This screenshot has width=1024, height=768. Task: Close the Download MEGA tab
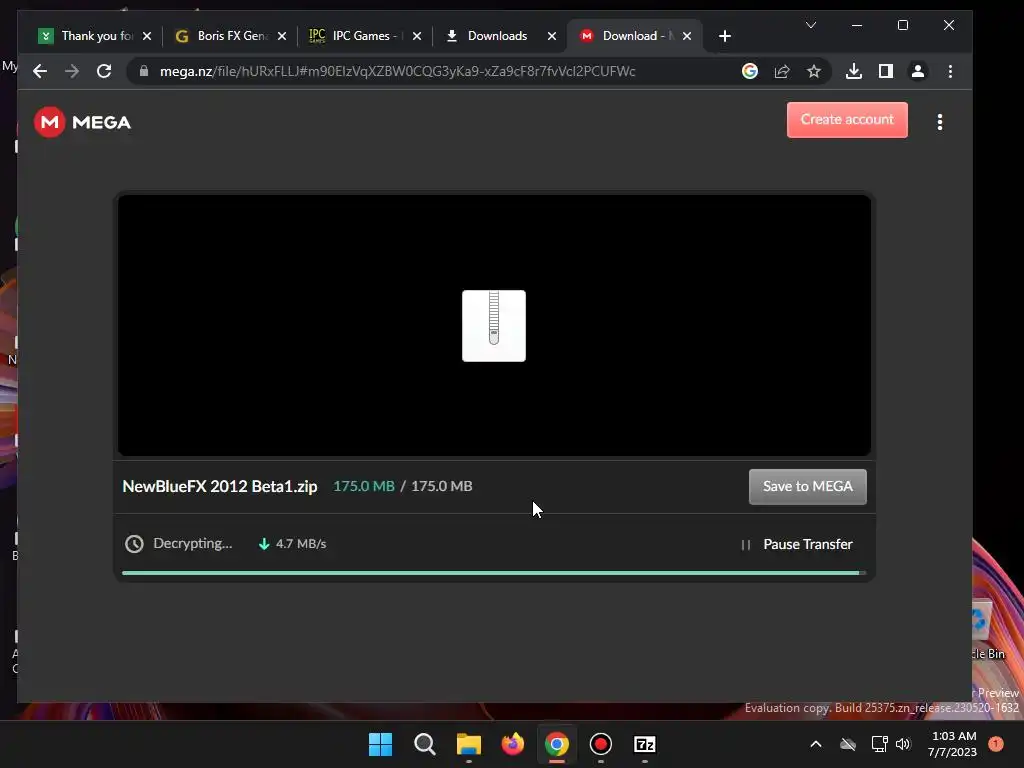coord(687,36)
